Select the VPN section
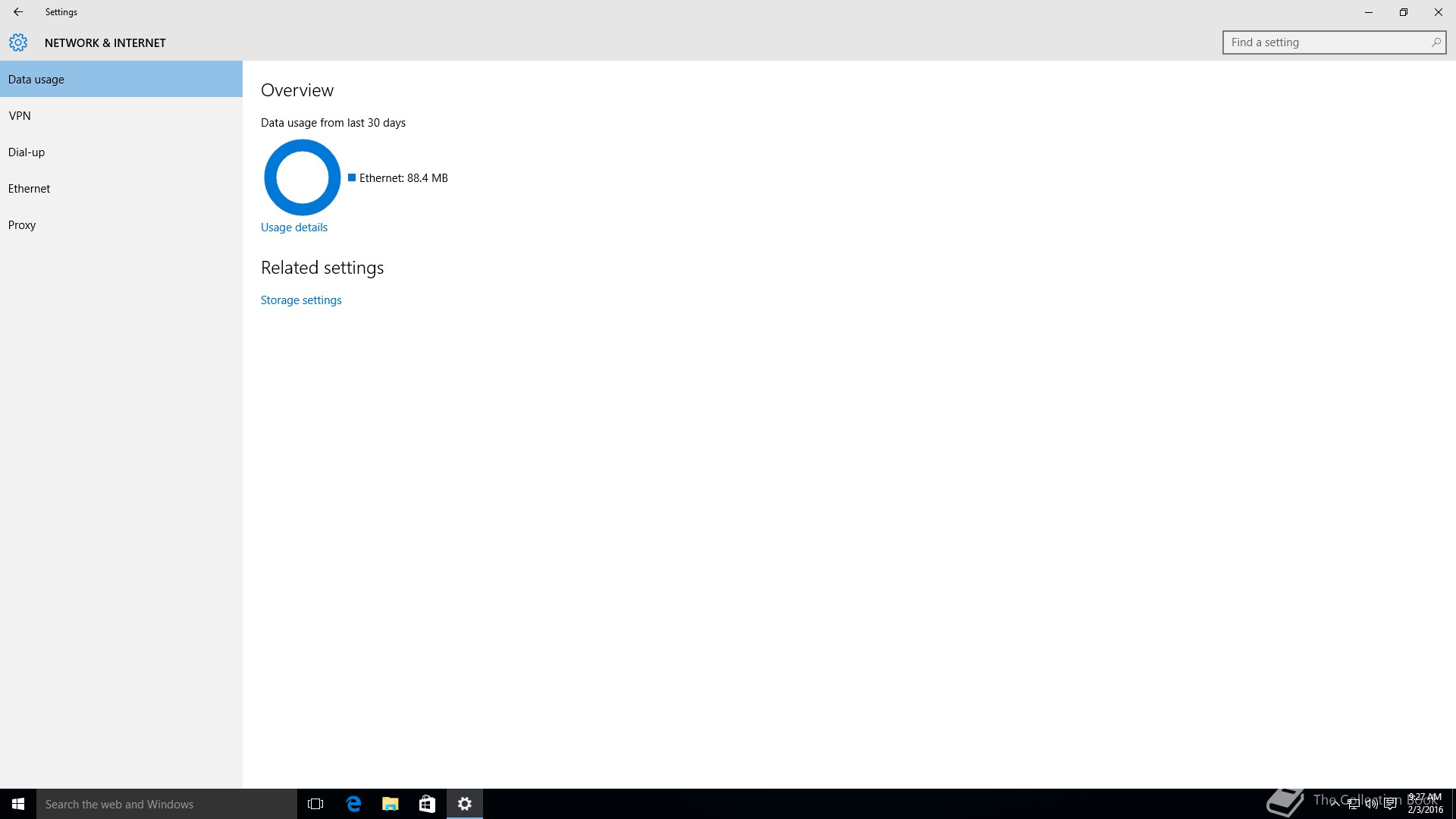Screen dimensions: 1456x819 pos(20,116)
